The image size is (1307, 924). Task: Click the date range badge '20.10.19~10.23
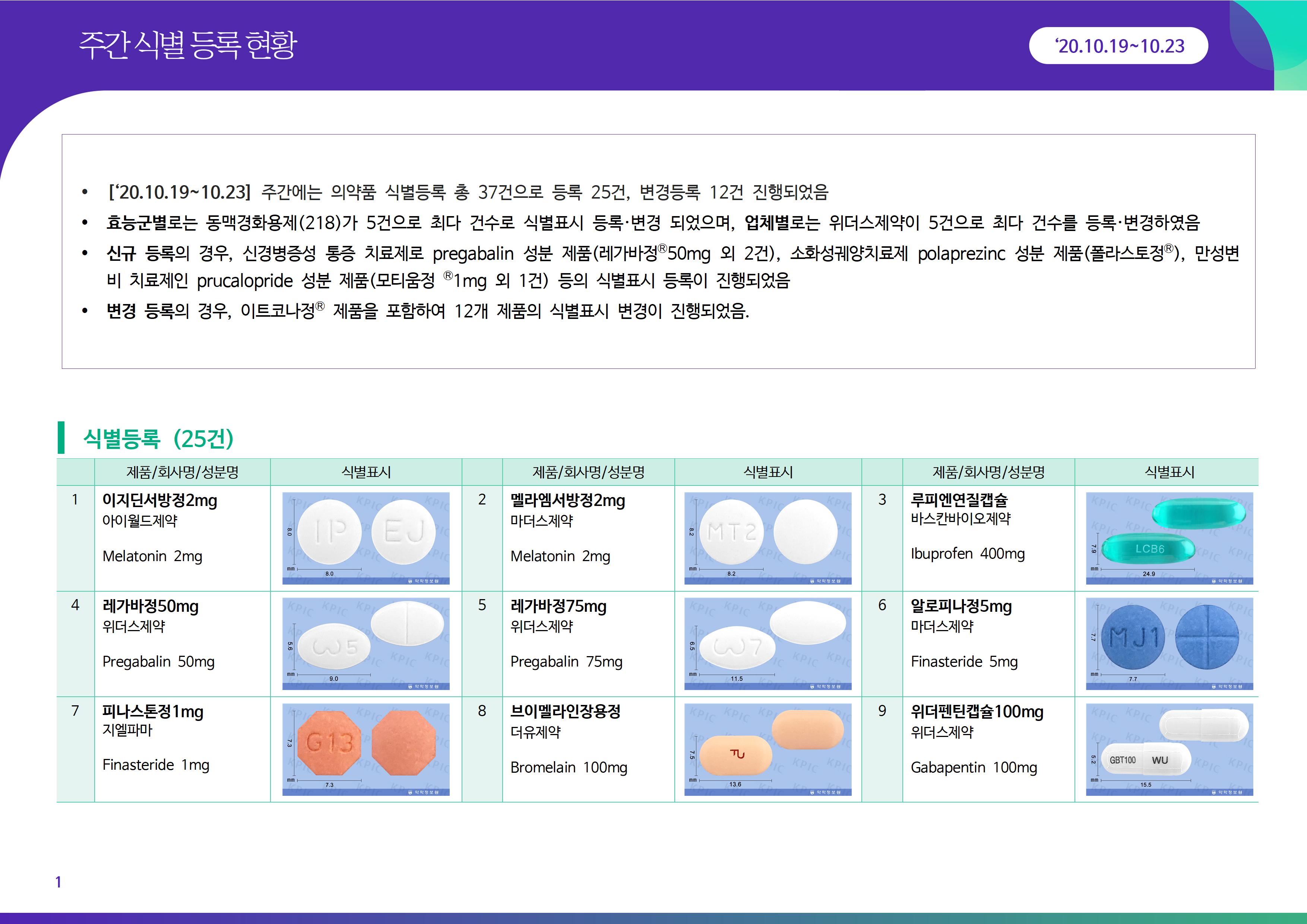(1118, 45)
